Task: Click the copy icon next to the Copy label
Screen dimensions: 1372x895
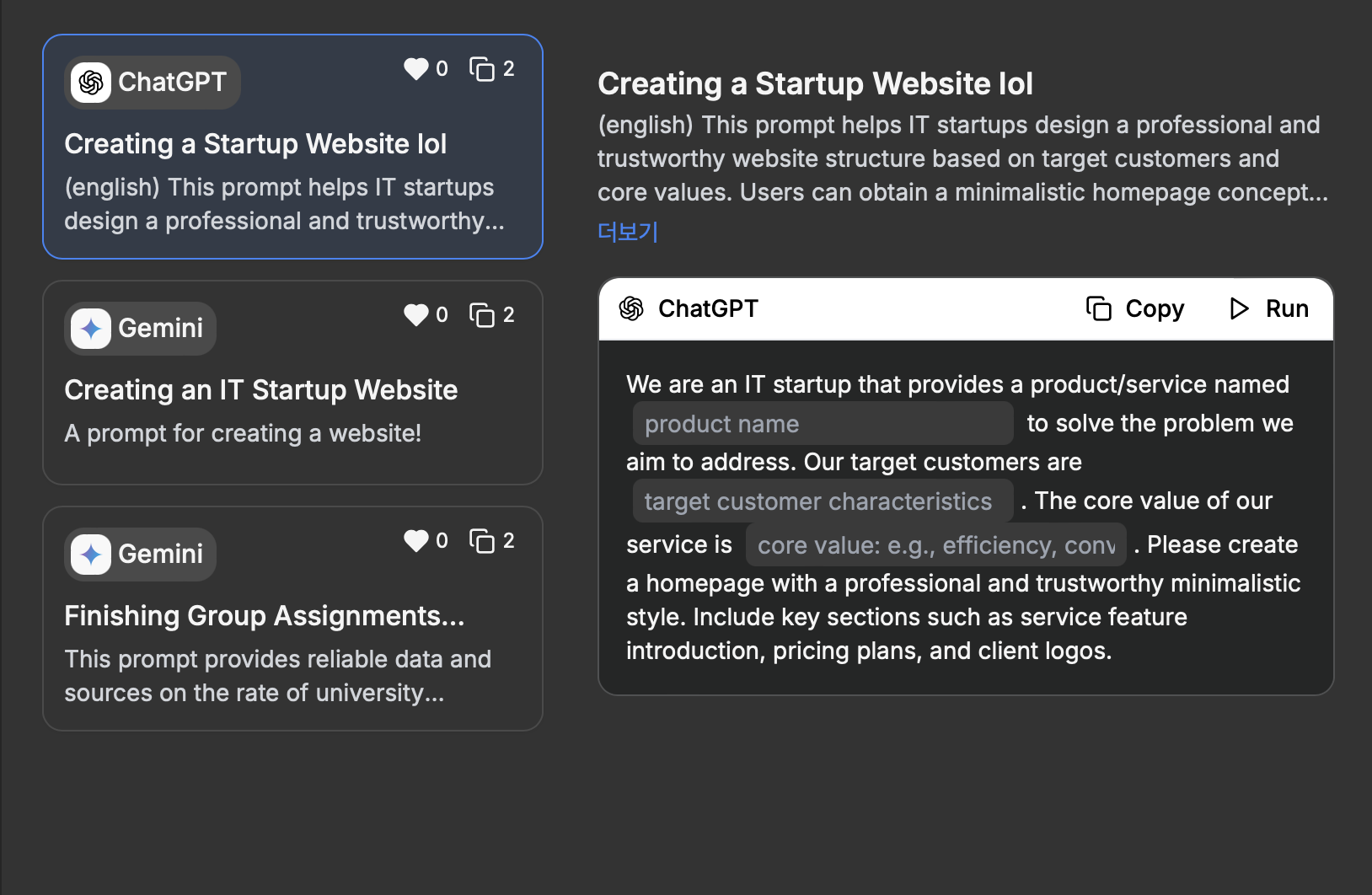Action: (1098, 308)
